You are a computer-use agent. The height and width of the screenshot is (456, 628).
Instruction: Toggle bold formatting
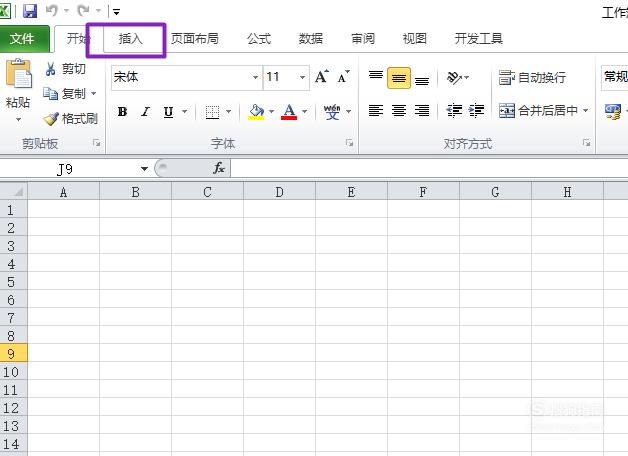pos(123,111)
